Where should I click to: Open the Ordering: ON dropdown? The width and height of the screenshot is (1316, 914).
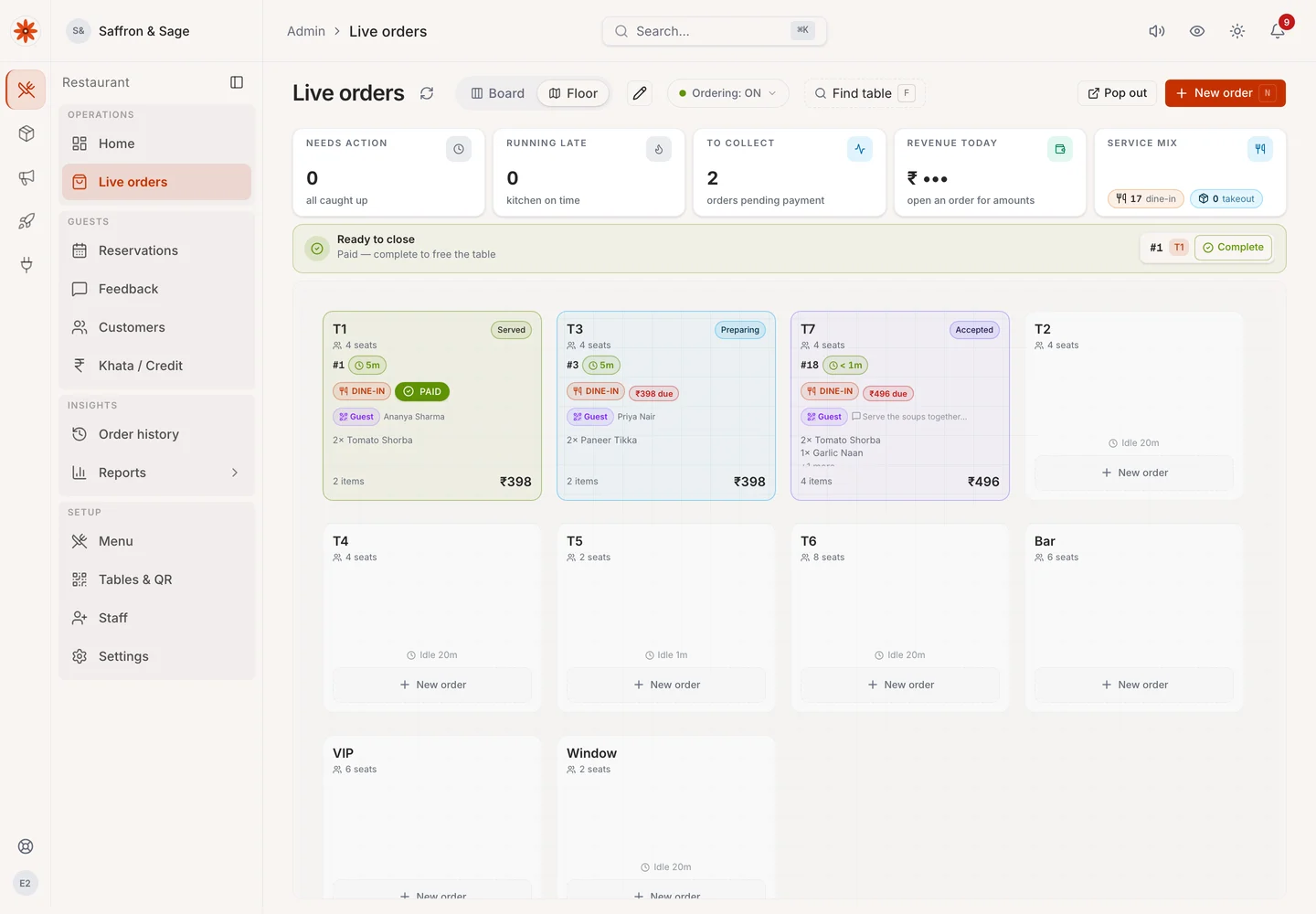(x=728, y=93)
